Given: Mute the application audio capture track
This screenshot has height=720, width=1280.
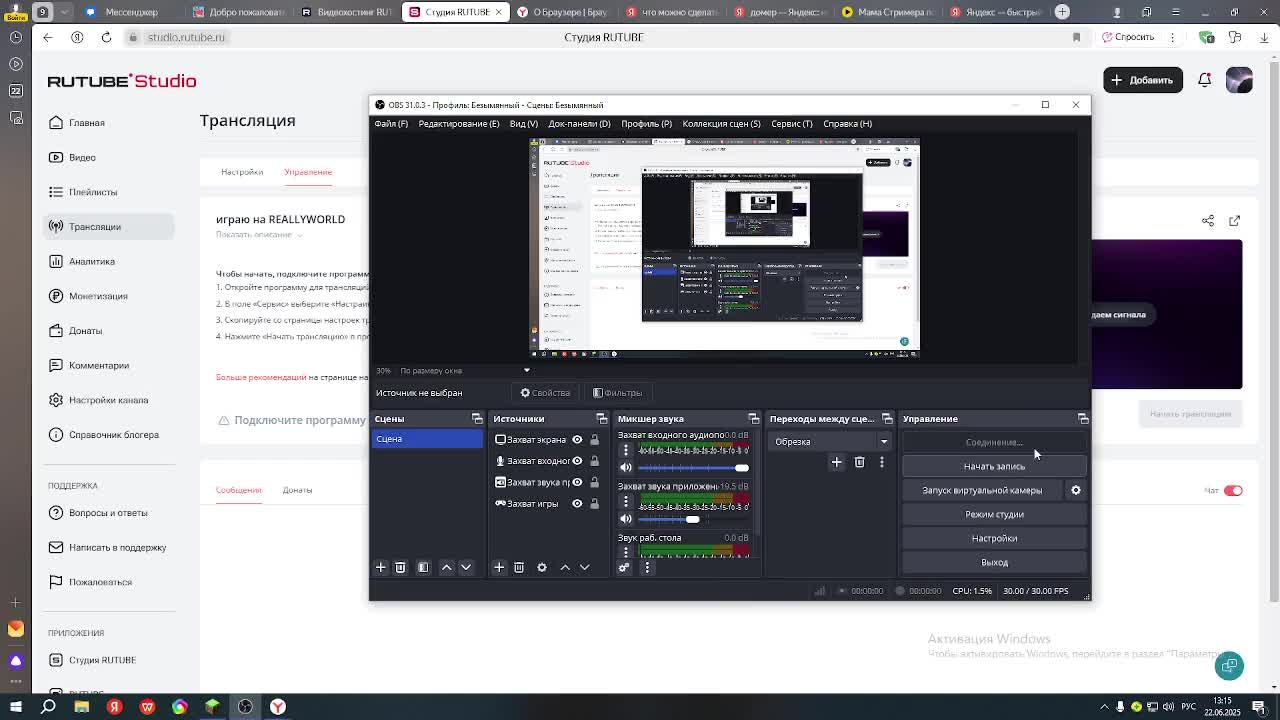Looking at the screenshot, I should [626, 519].
